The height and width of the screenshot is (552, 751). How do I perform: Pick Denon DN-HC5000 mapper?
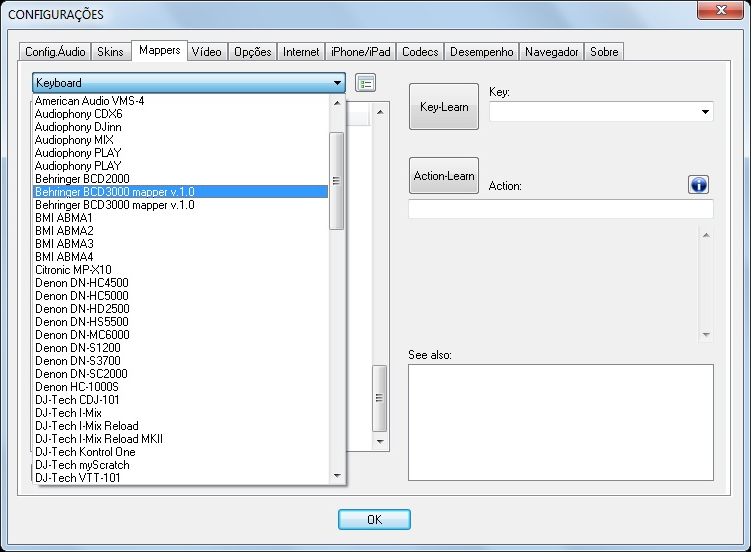pos(181,296)
